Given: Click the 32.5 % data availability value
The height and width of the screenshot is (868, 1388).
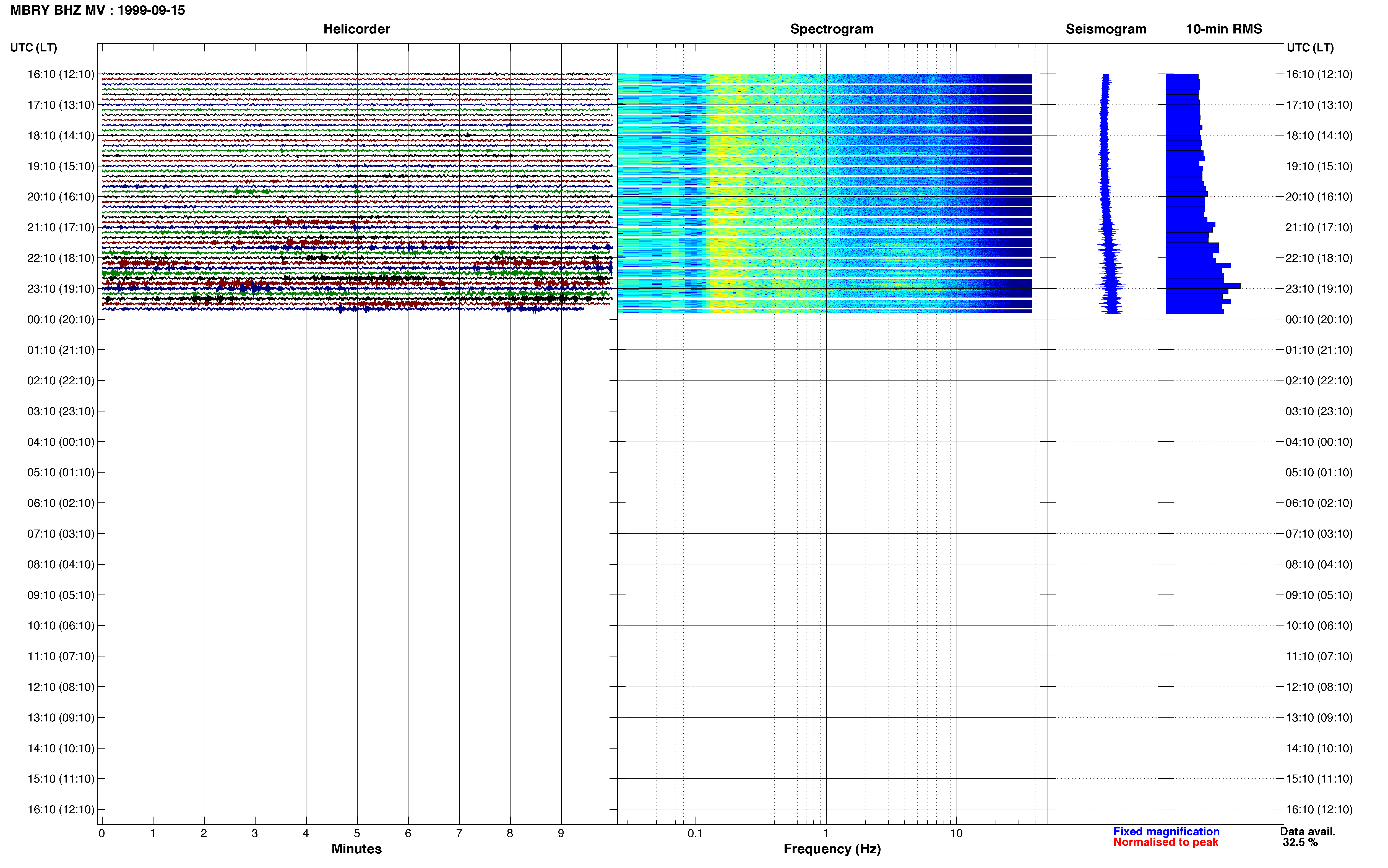Looking at the screenshot, I should pos(1300,842).
